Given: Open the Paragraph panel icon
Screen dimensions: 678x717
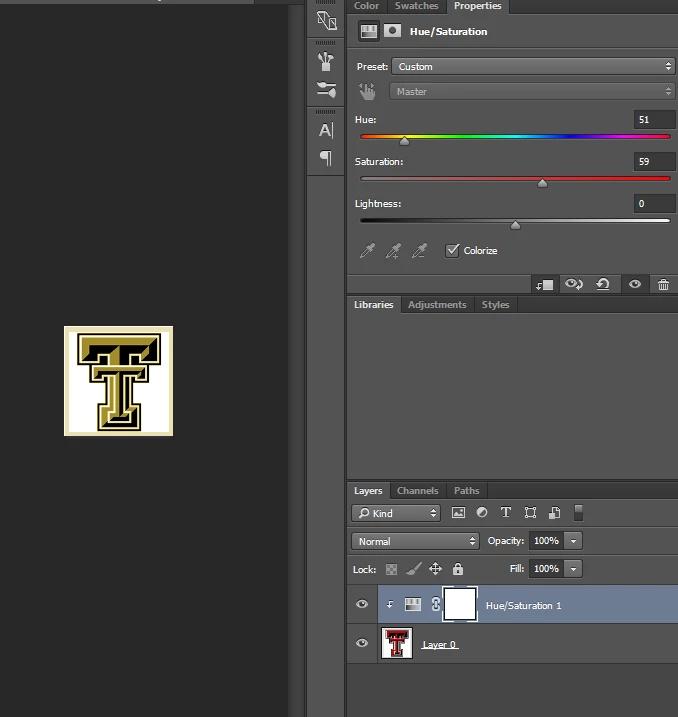Looking at the screenshot, I should tap(326, 158).
